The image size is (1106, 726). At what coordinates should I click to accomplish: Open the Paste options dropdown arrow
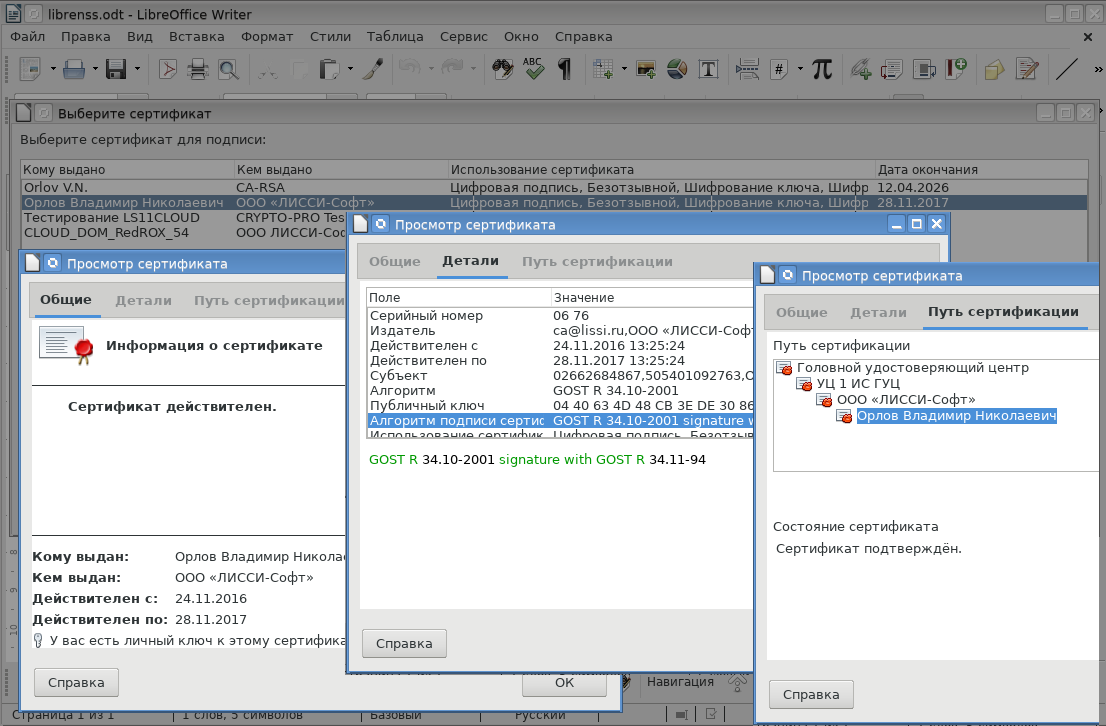351,69
